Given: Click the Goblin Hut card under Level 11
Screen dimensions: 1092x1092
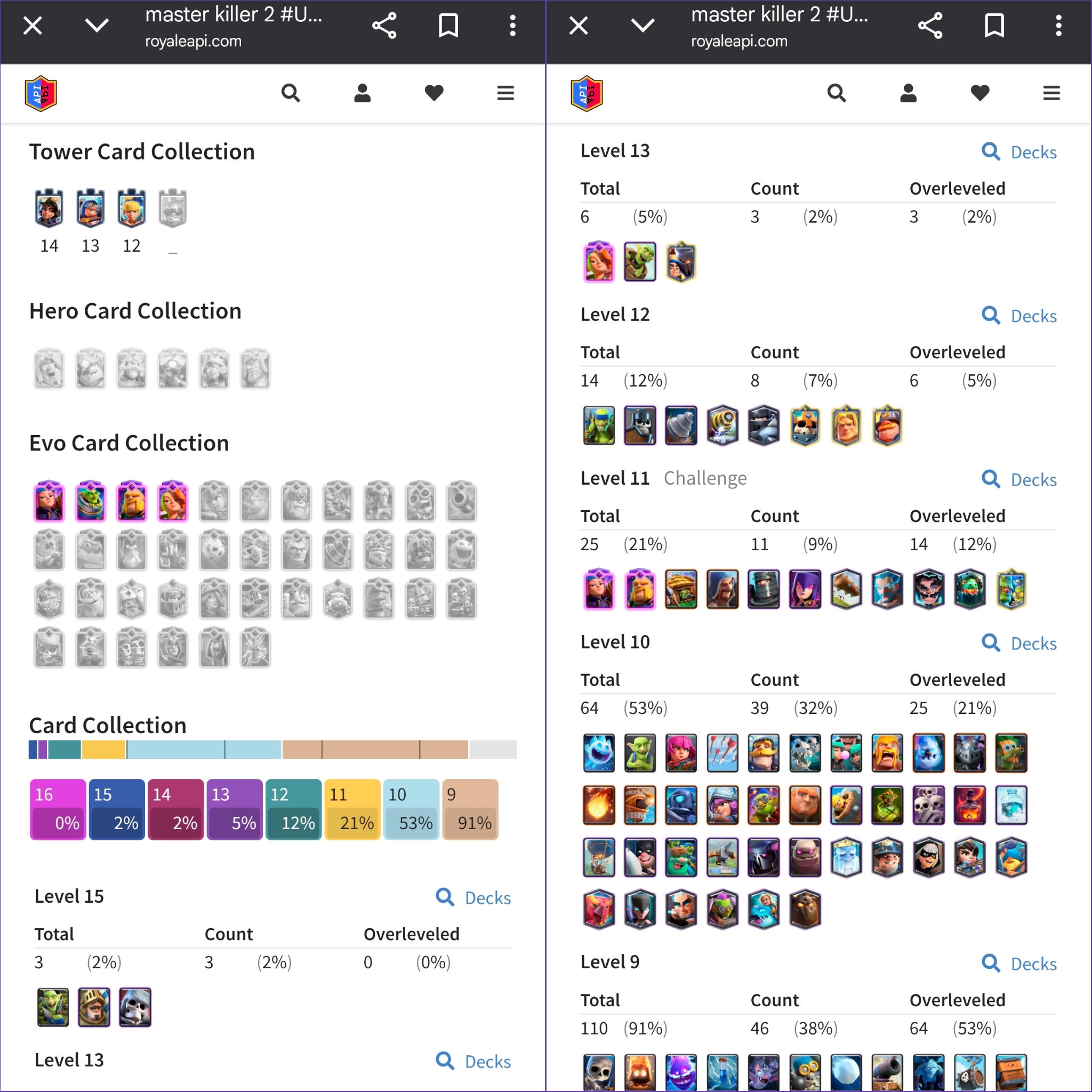Looking at the screenshot, I should coord(681,589).
